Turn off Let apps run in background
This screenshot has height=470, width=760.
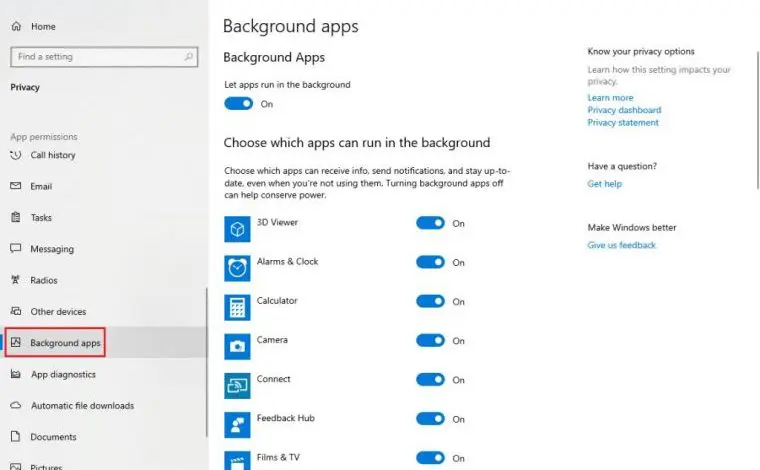click(238, 104)
